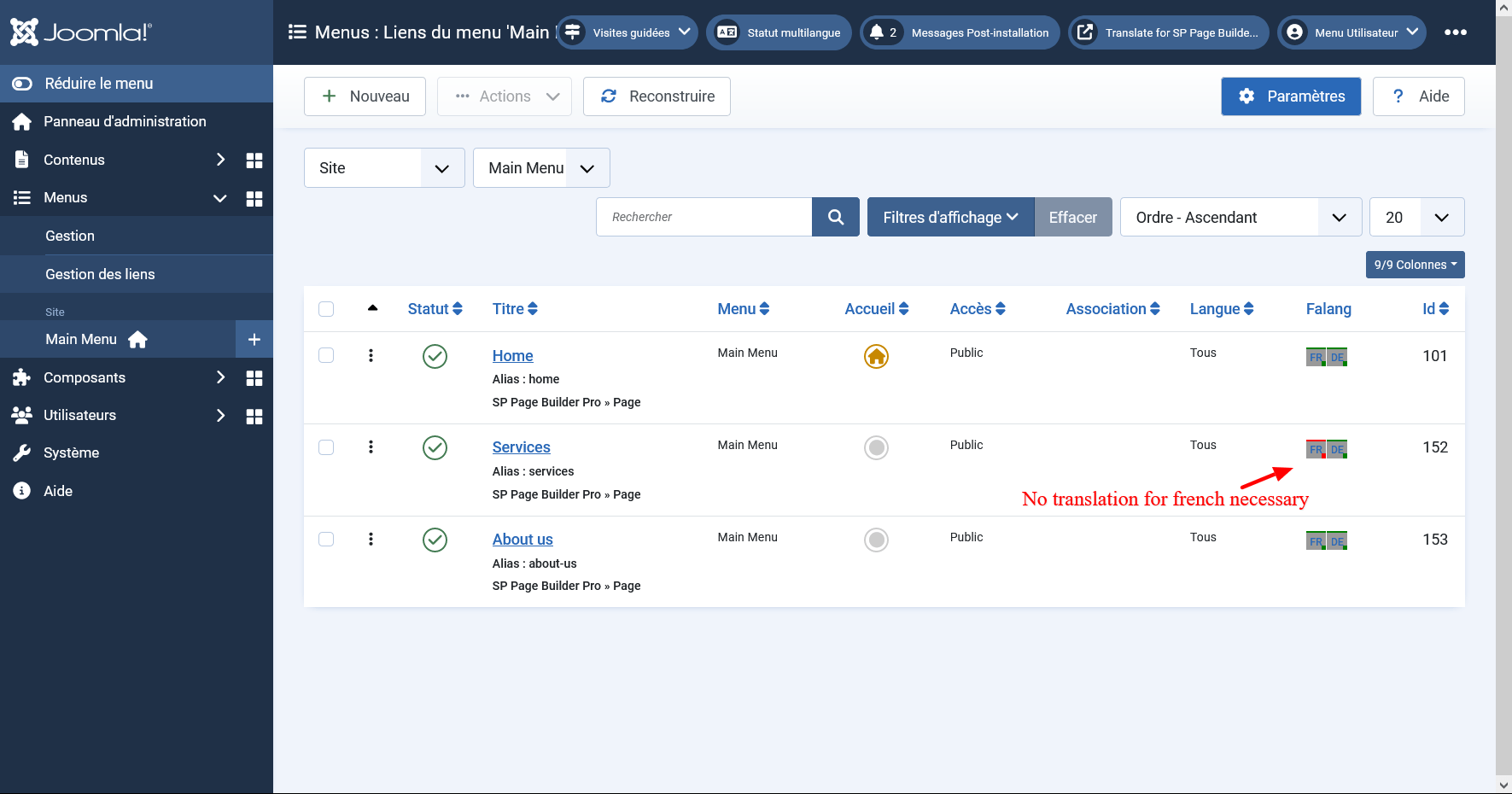Open Menu Utilisateur dropdown
The height and width of the screenshot is (794, 1512).
click(1352, 32)
